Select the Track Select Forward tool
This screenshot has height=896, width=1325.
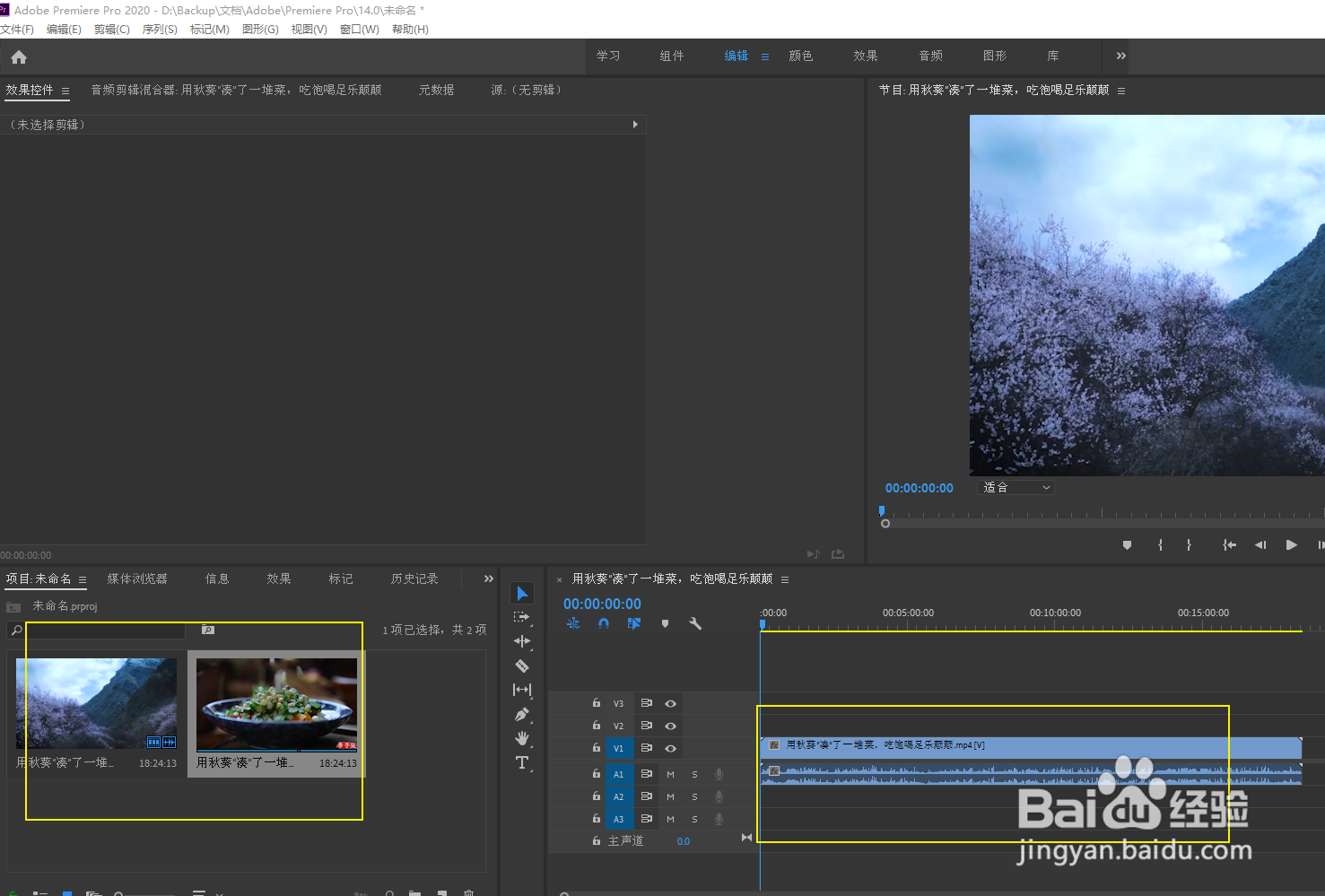[x=522, y=617]
